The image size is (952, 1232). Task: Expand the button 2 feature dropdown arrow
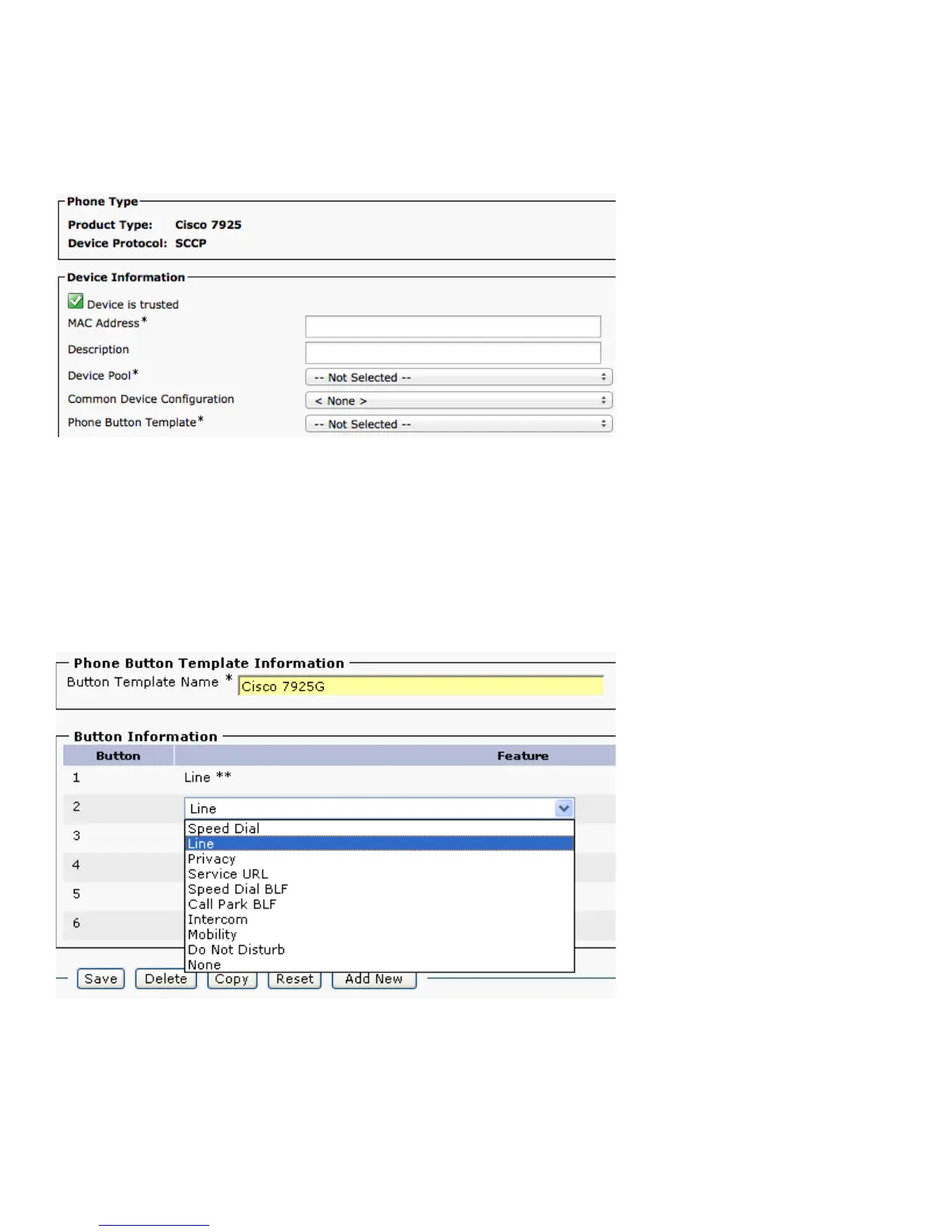click(x=564, y=808)
